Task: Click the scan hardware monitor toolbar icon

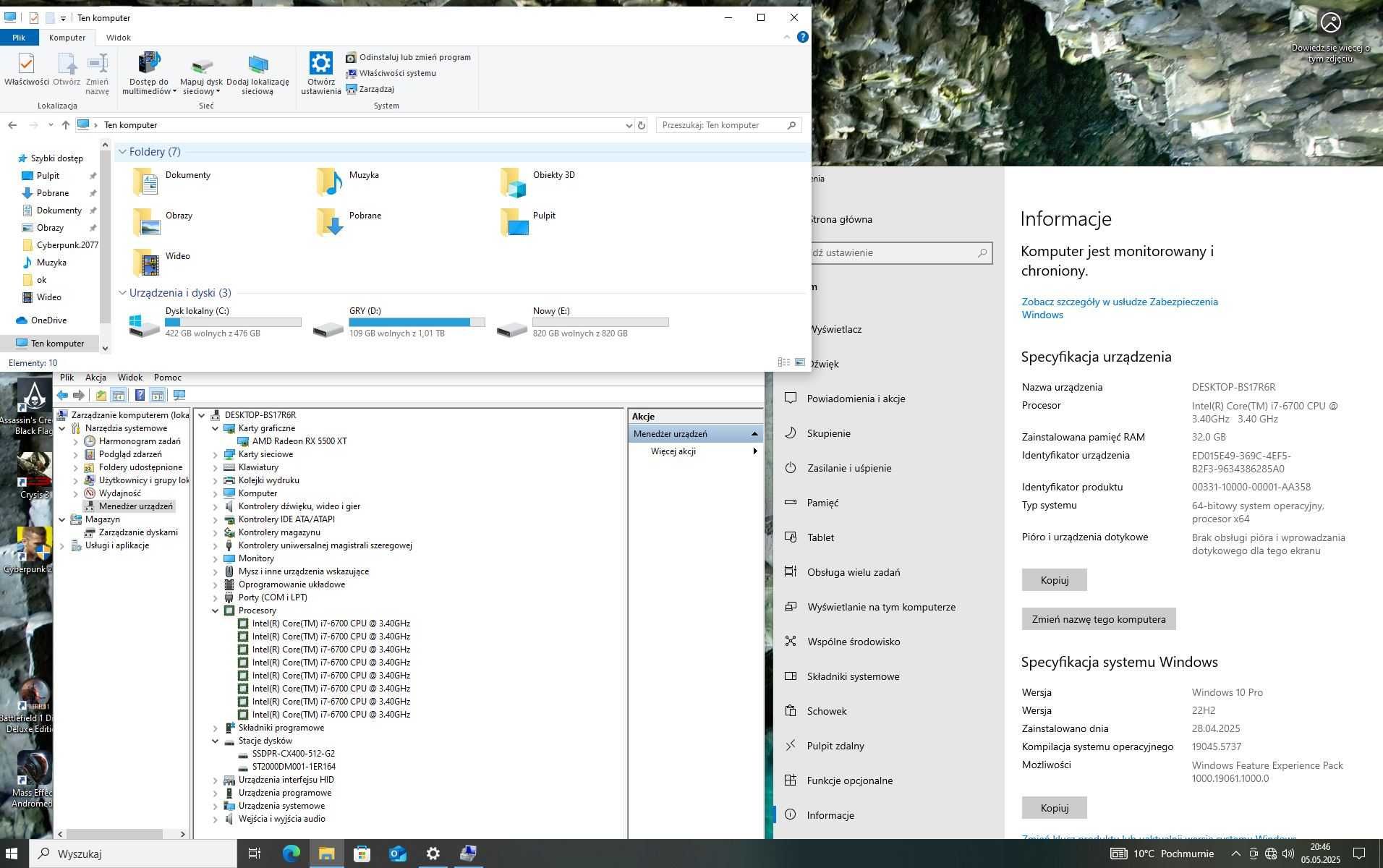Action: 179,396
